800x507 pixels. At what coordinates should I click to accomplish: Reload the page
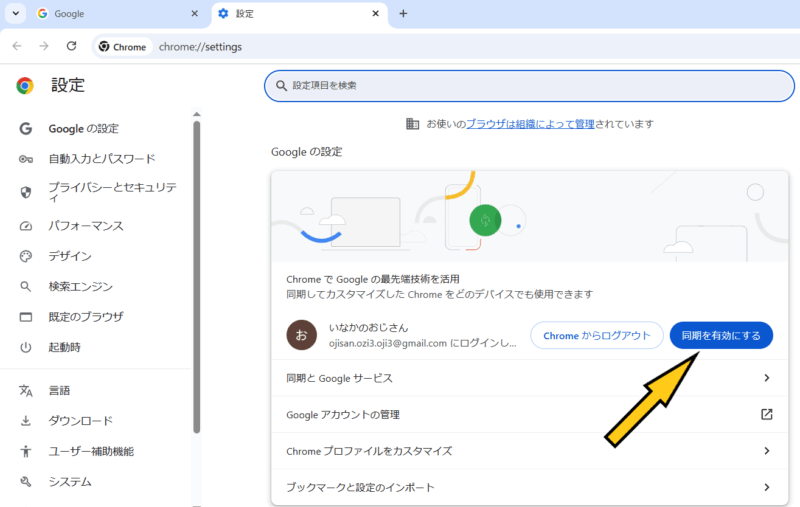pos(71,46)
